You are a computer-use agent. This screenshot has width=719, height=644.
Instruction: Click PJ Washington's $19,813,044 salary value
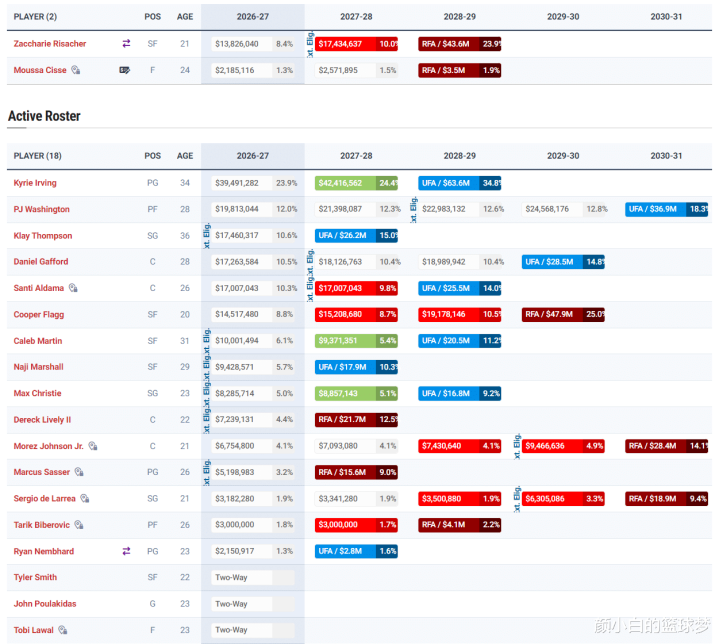pyautogui.click(x=237, y=209)
